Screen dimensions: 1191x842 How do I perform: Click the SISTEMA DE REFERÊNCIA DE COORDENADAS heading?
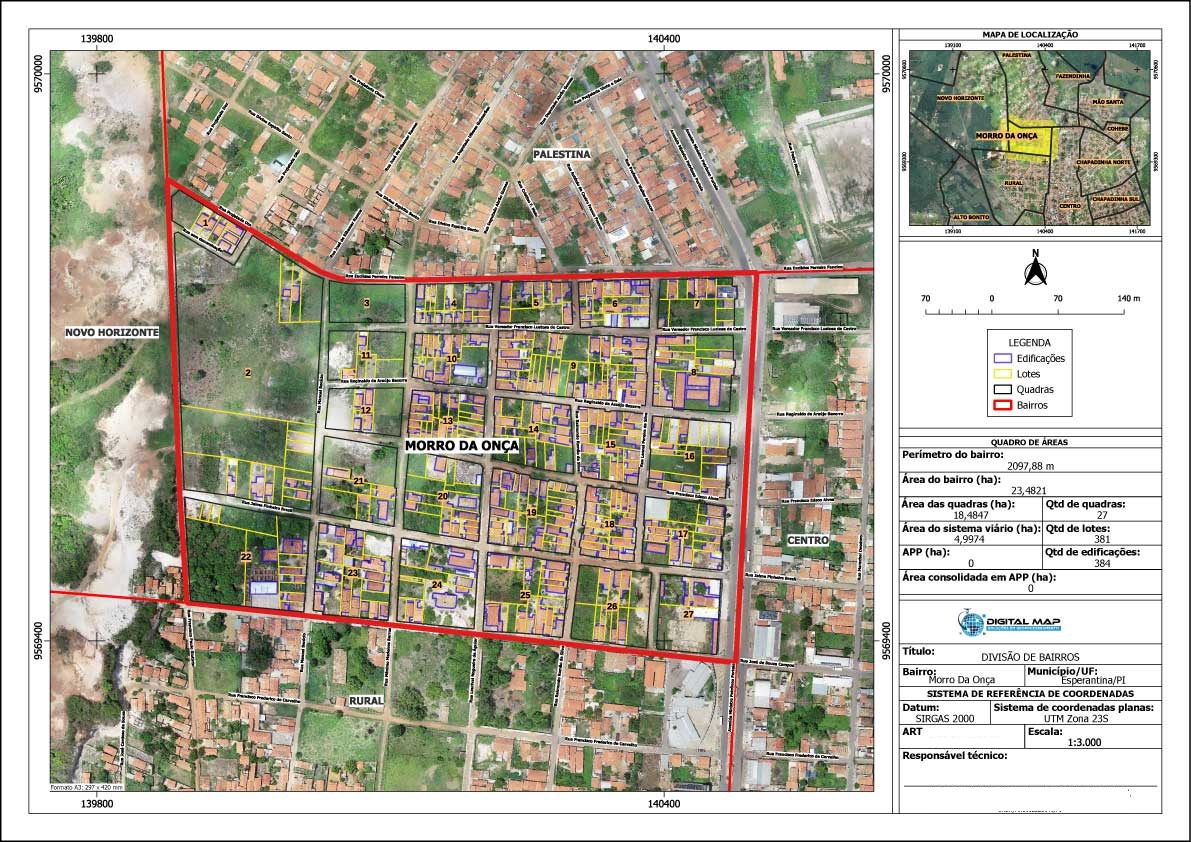point(1030,694)
